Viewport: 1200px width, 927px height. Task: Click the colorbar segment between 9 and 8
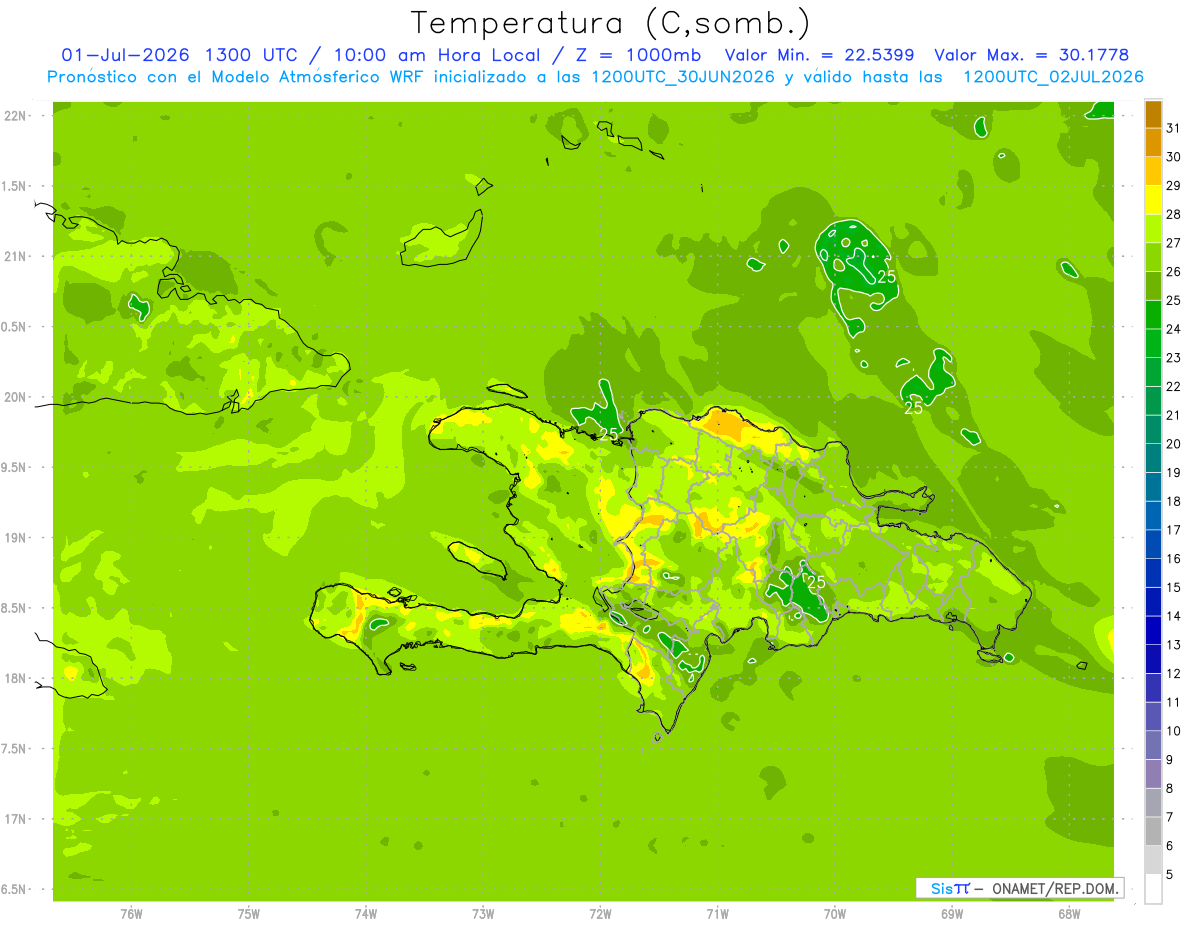coord(1153,774)
